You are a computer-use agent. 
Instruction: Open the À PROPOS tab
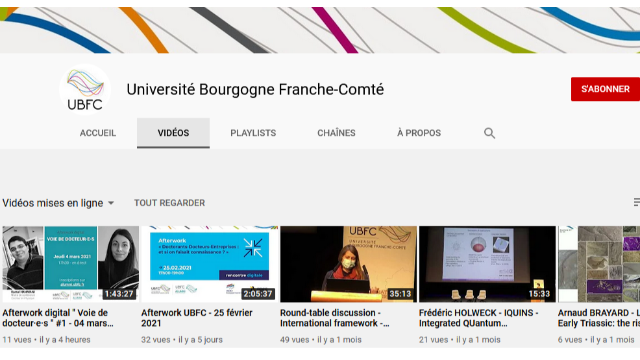(x=419, y=133)
